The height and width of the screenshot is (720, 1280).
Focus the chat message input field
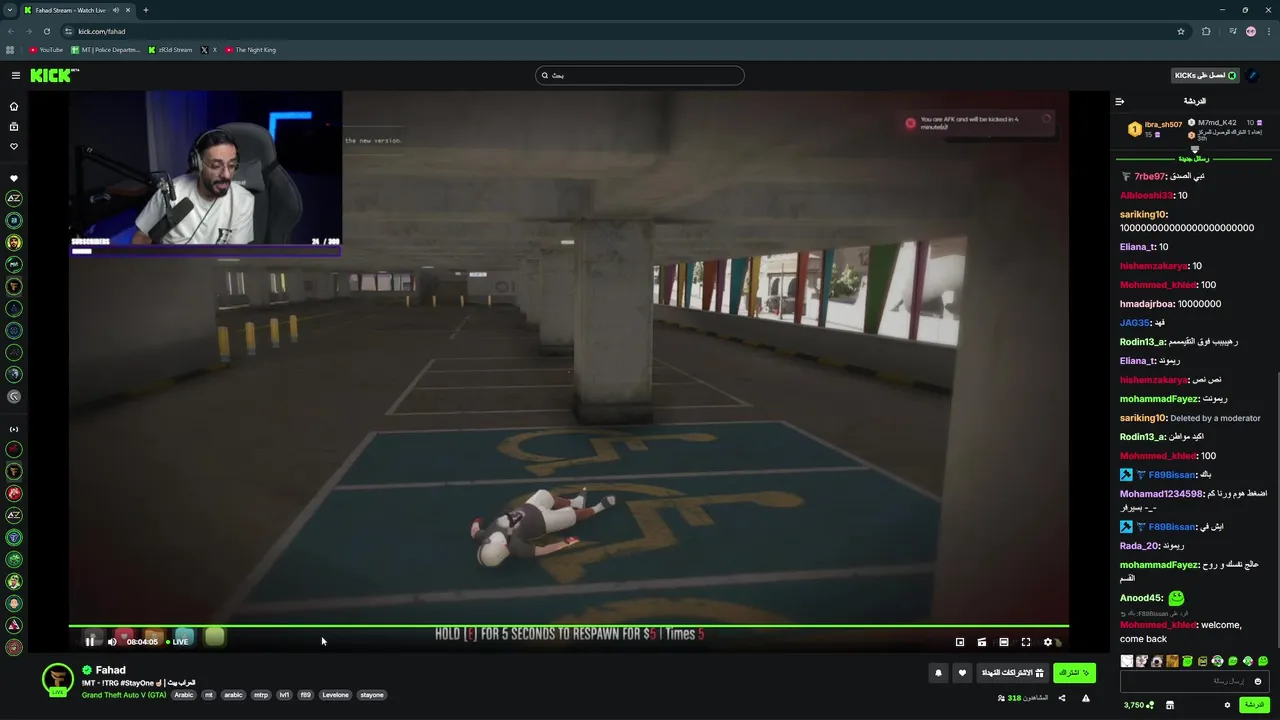[1185, 681]
